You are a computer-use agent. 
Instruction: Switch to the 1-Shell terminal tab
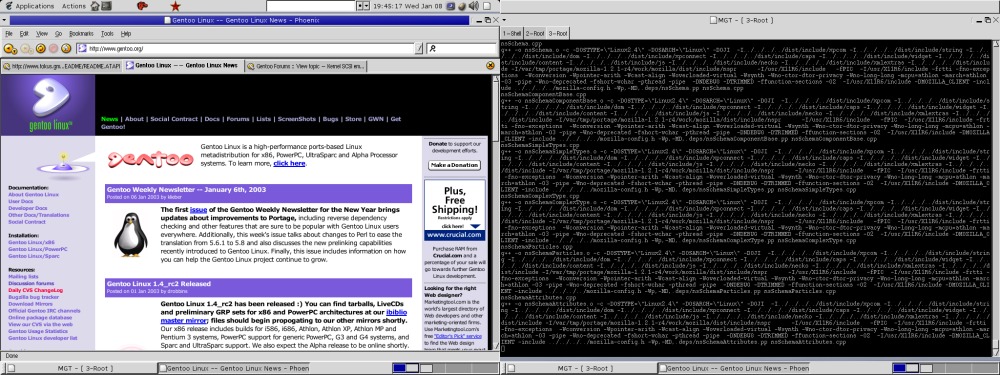pos(512,33)
